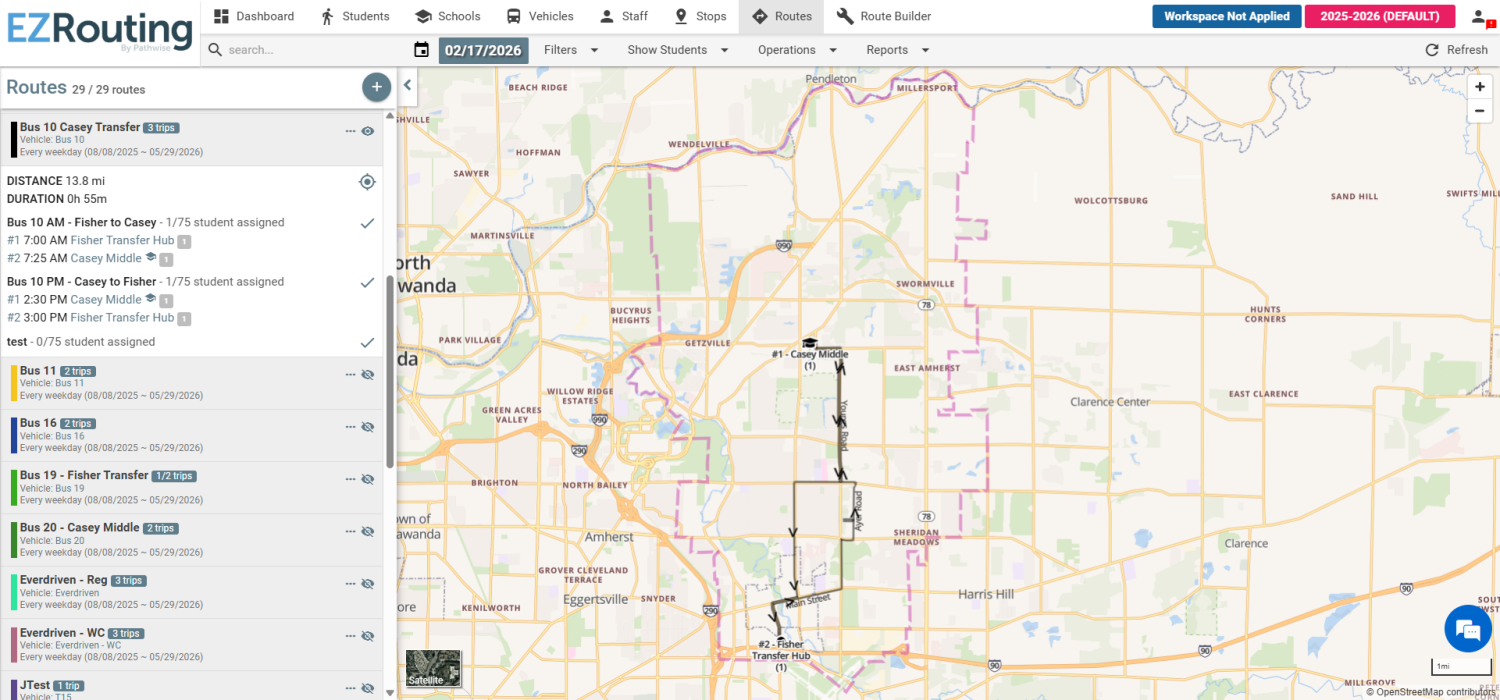
Task: Open the live chat bubble
Action: [1467, 629]
